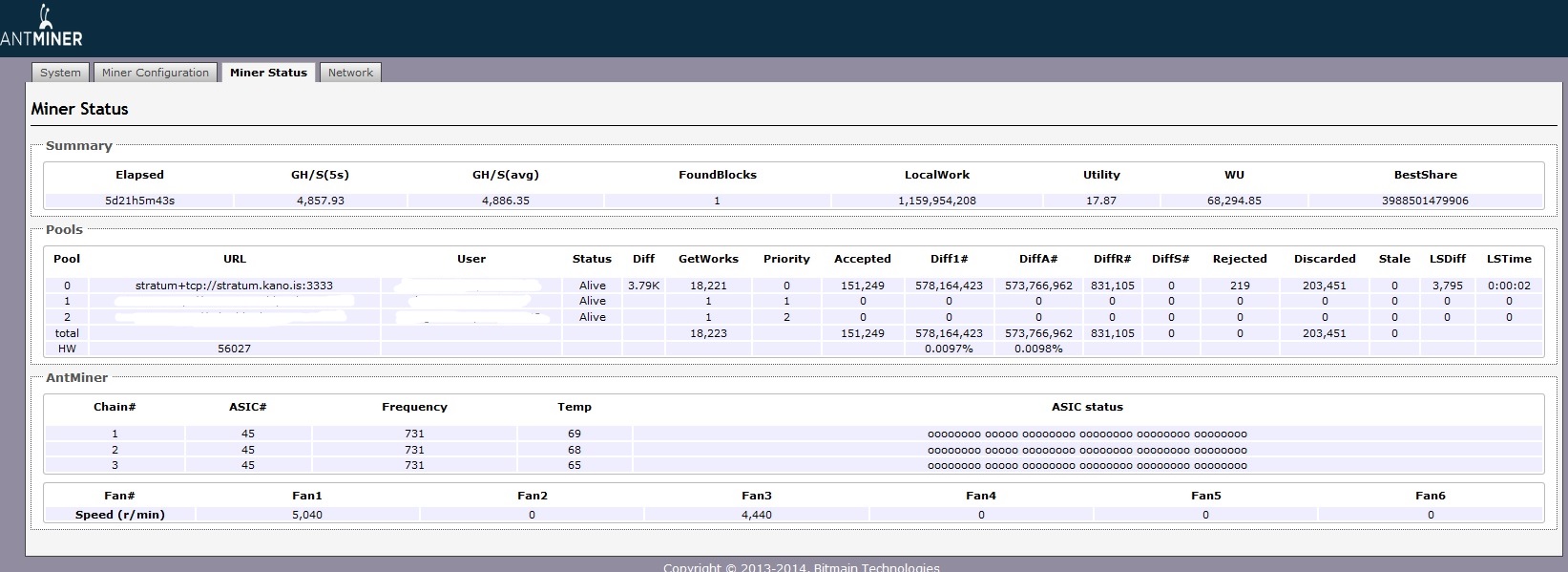Click the Elapsed value 5d21h5m43s

click(x=140, y=201)
